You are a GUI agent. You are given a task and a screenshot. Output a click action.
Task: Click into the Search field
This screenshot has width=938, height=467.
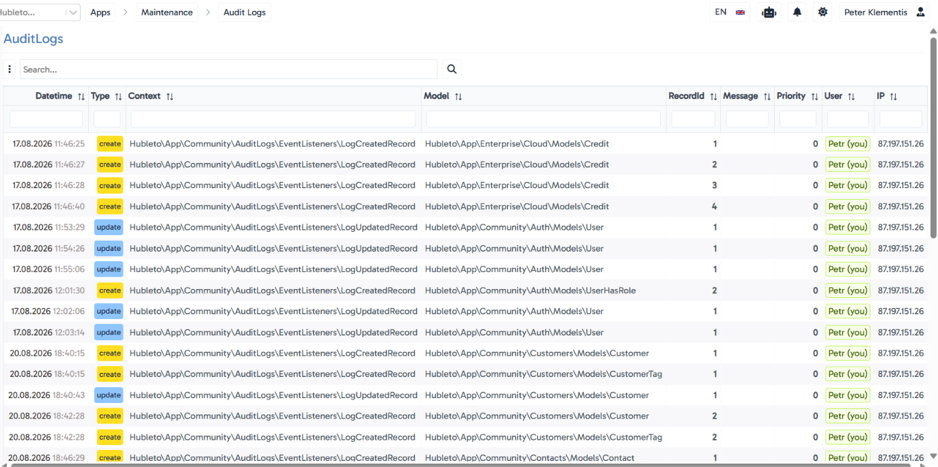229,69
